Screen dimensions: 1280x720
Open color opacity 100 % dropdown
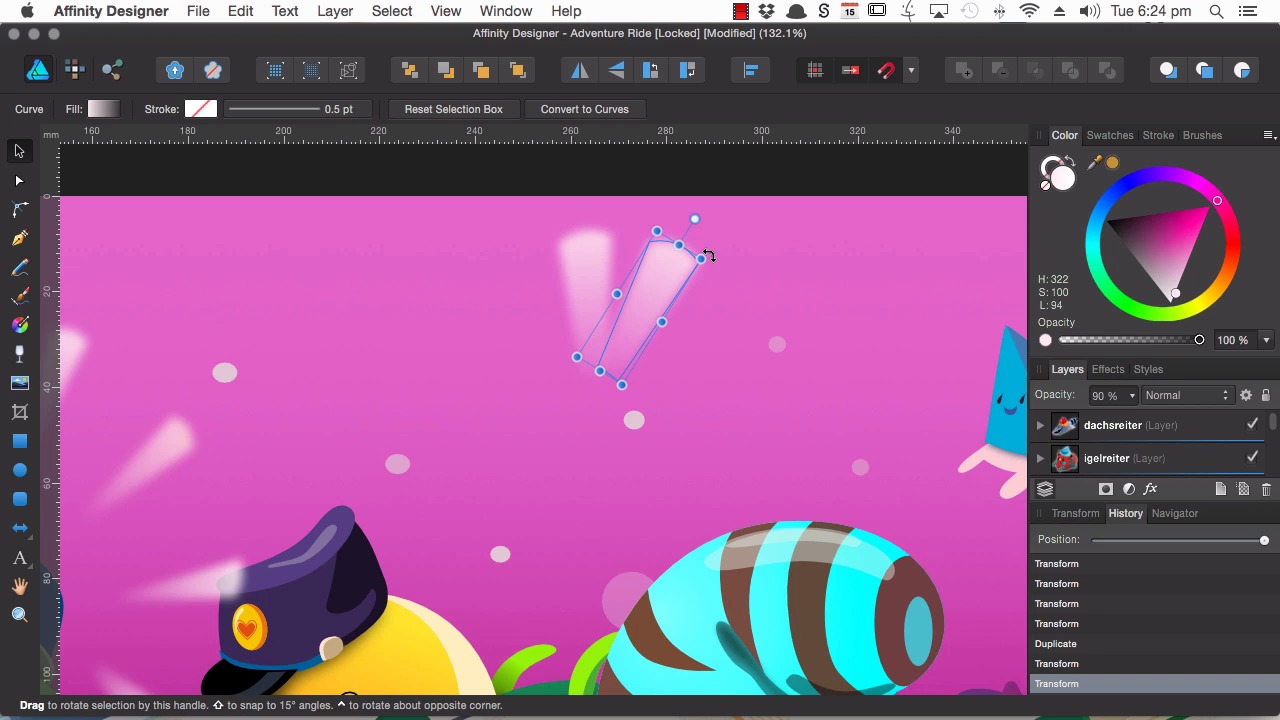tap(1266, 340)
